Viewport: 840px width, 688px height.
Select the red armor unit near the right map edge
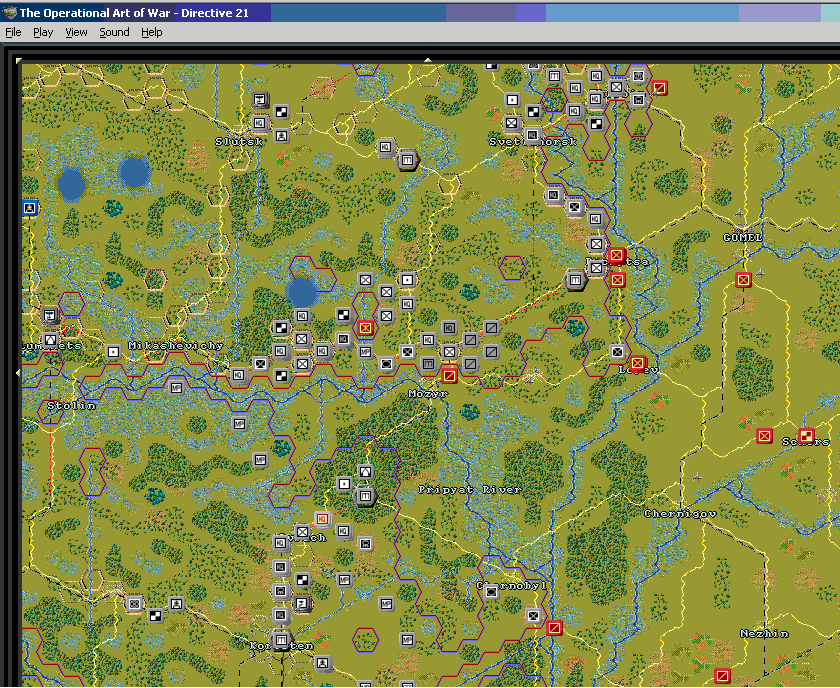(806, 436)
